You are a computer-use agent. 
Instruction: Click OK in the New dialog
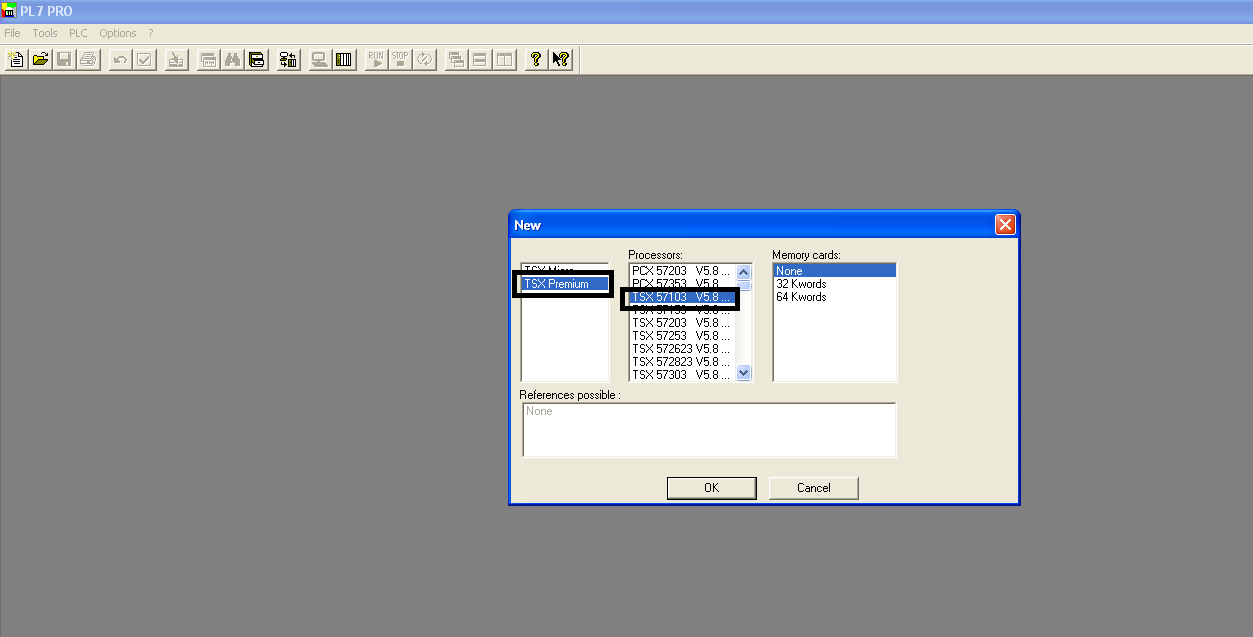[711, 488]
